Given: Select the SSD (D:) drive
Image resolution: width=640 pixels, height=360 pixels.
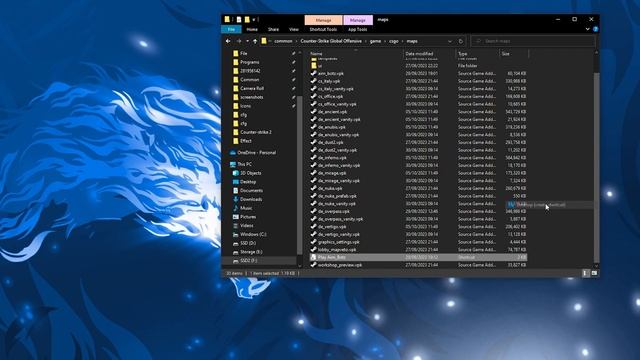Looking at the screenshot, I should [x=248, y=243].
